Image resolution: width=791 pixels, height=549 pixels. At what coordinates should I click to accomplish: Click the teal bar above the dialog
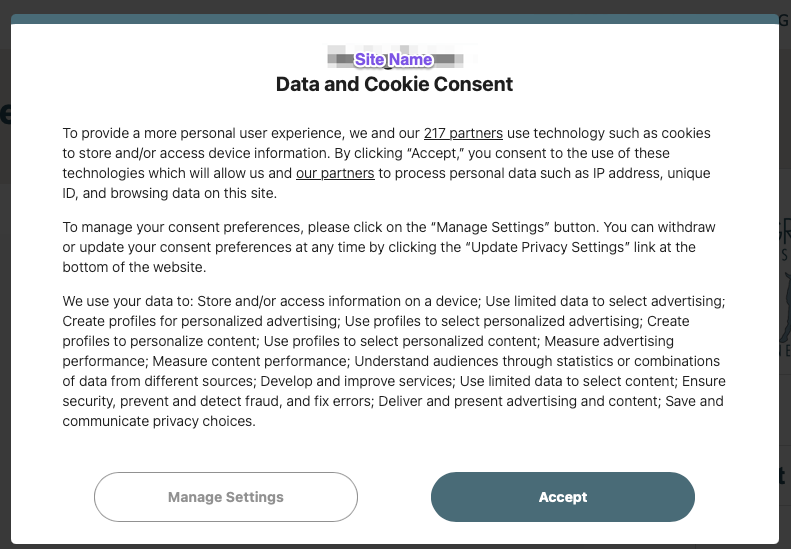pyautogui.click(x=394, y=18)
